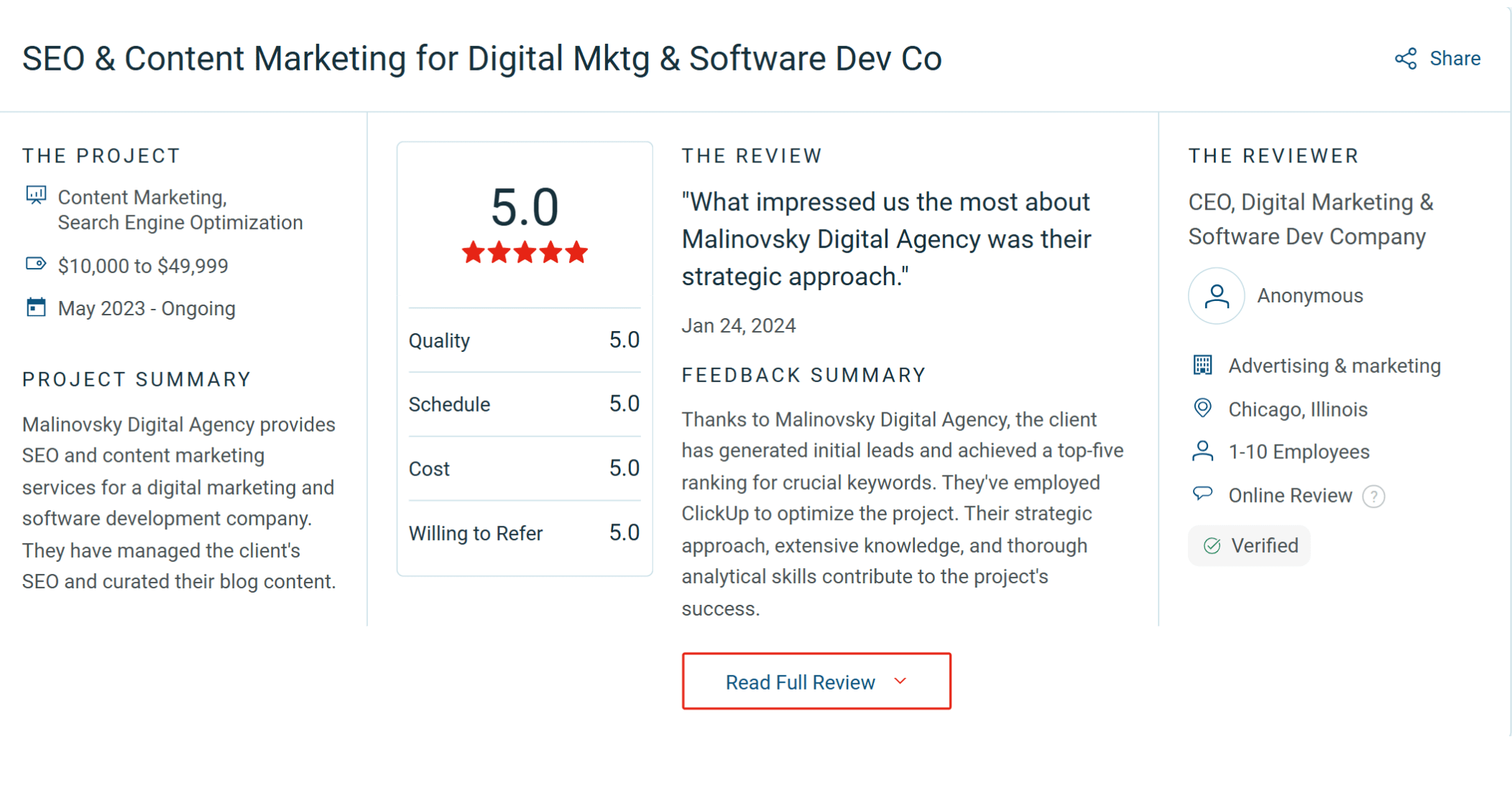
Task: Click the services presentation board icon
Action: pos(36,195)
